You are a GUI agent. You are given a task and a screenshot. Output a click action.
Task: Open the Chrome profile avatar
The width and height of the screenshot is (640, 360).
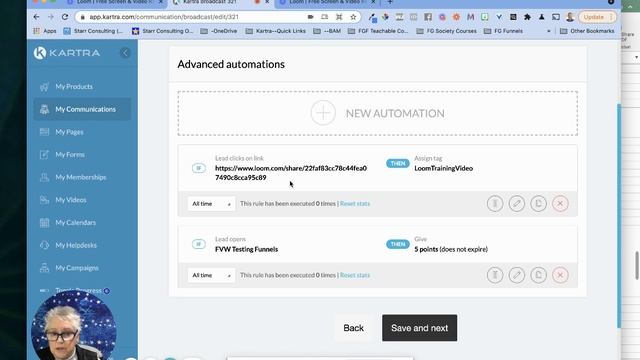(570, 17)
